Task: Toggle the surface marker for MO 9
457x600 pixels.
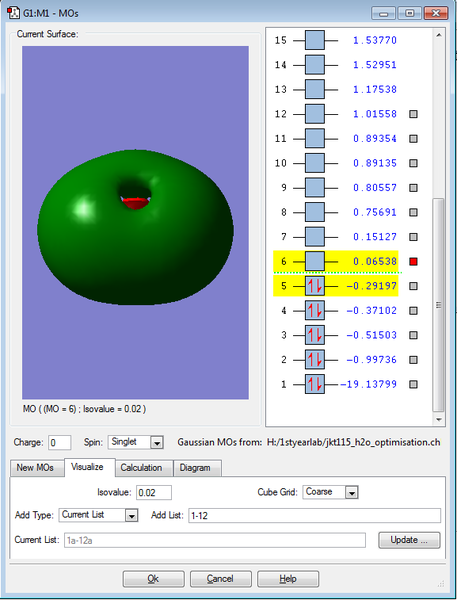Action: (413, 188)
